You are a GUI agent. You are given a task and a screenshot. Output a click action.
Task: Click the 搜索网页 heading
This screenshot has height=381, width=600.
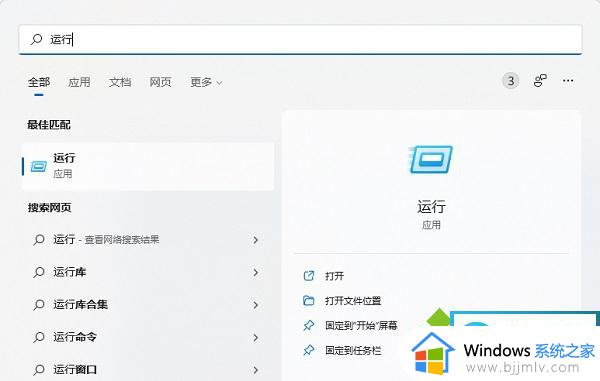pos(49,208)
